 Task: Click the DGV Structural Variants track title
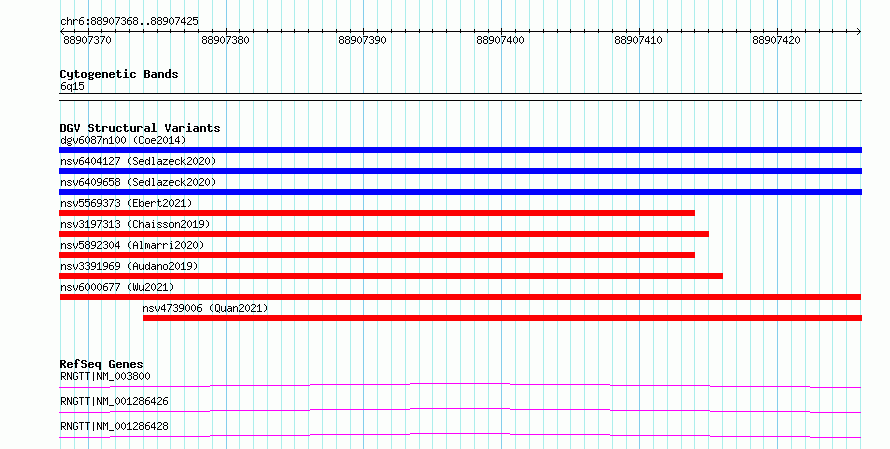[140, 128]
